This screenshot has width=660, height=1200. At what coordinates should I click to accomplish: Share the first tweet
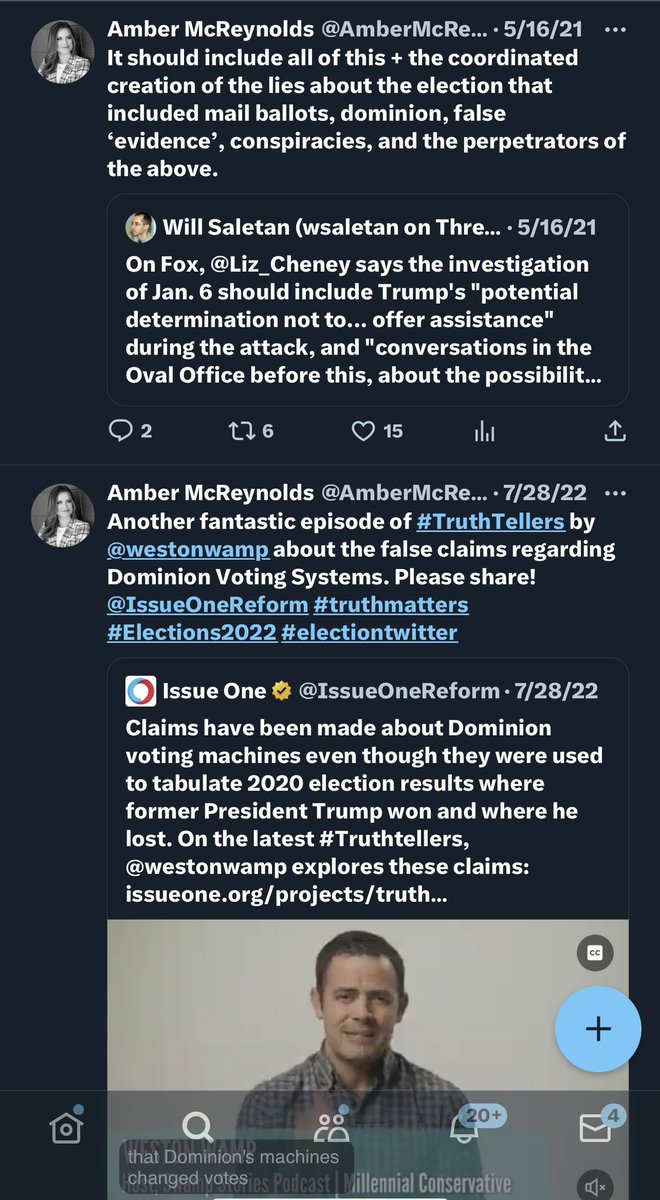(616, 431)
